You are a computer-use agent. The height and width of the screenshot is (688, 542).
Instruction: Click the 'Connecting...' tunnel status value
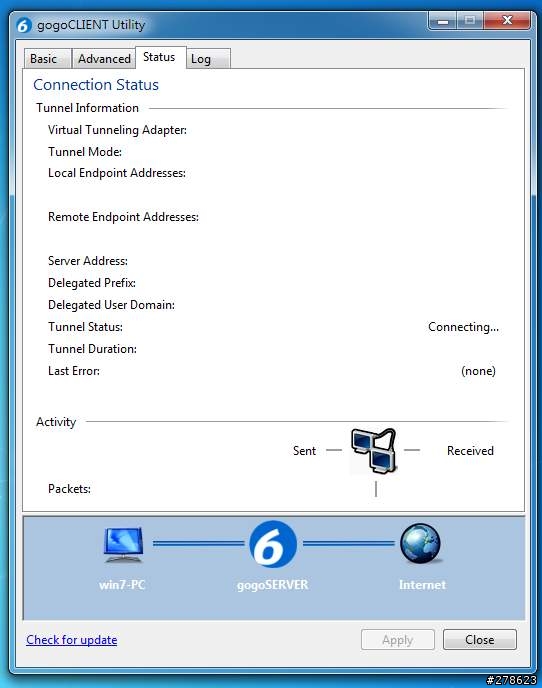[x=463, y=327]
